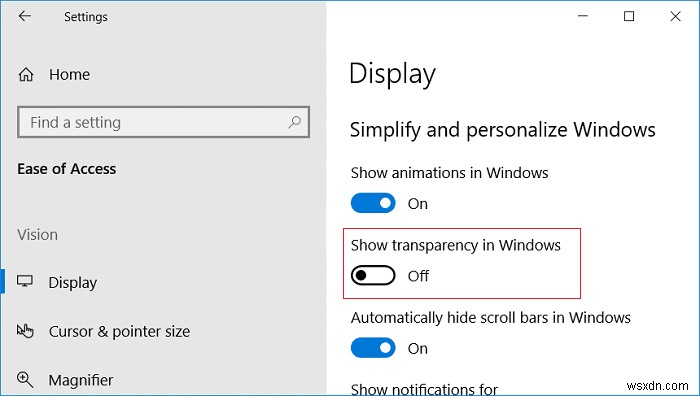Click the Simplify and personalize Windows heading
Screen dimensions: 700x396
pos(503,130)
